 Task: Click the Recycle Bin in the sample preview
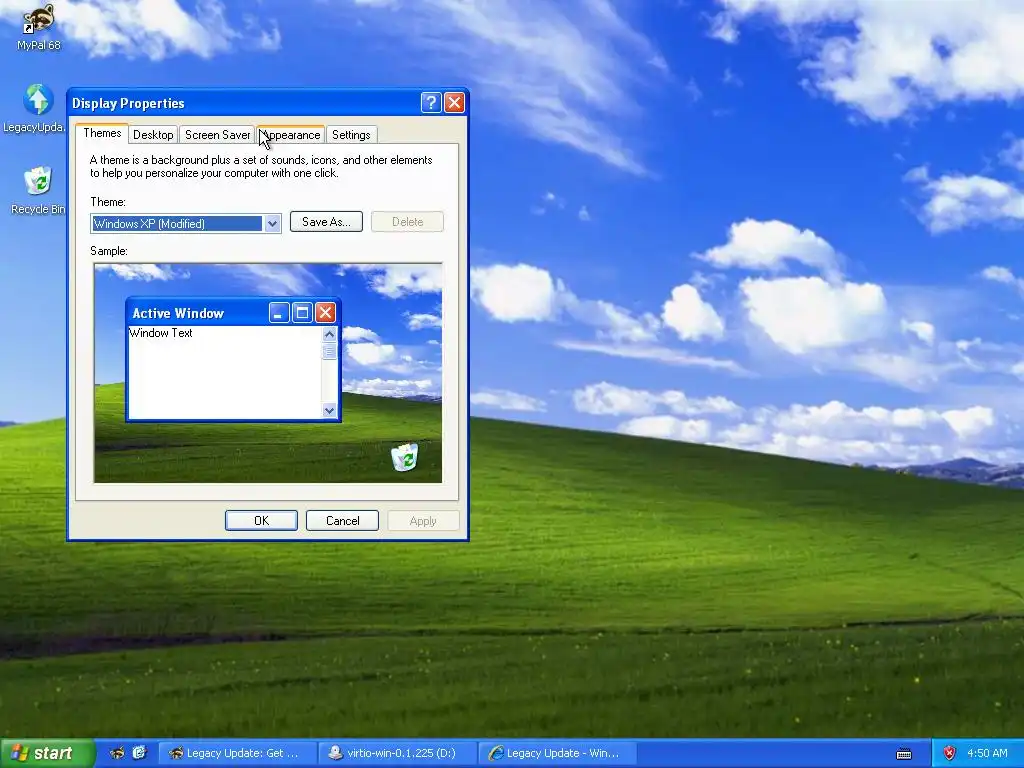click(405, 456)
